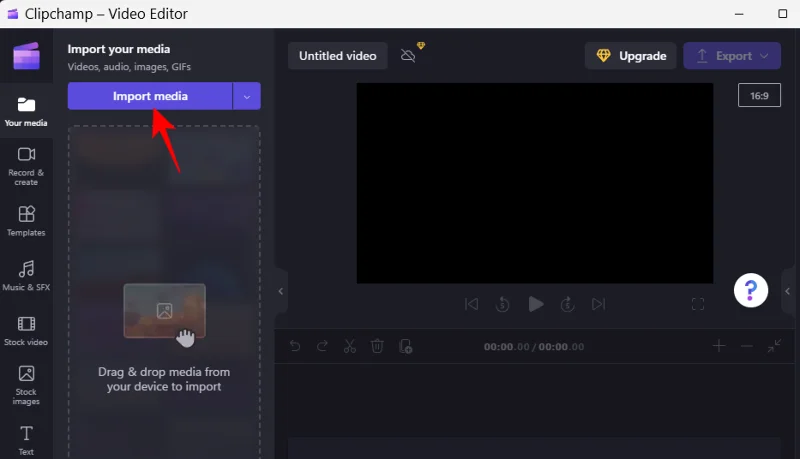The height and width of the screenshot is (459, 800).
Task: Rewind 5 seconds
Action: (x=503, y=304)
